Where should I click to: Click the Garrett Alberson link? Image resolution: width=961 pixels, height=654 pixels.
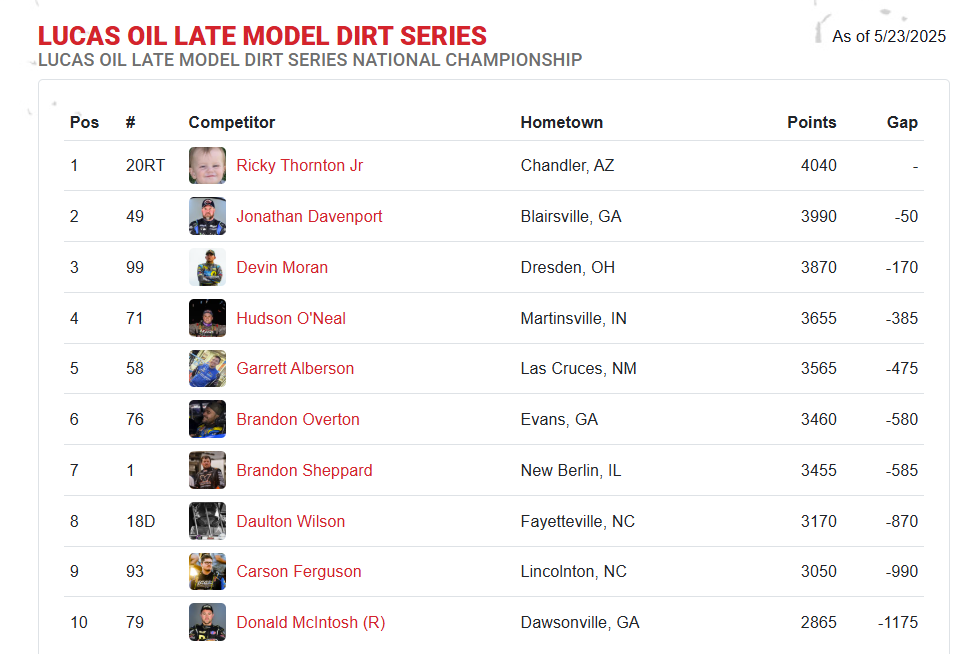coord(295,368)
